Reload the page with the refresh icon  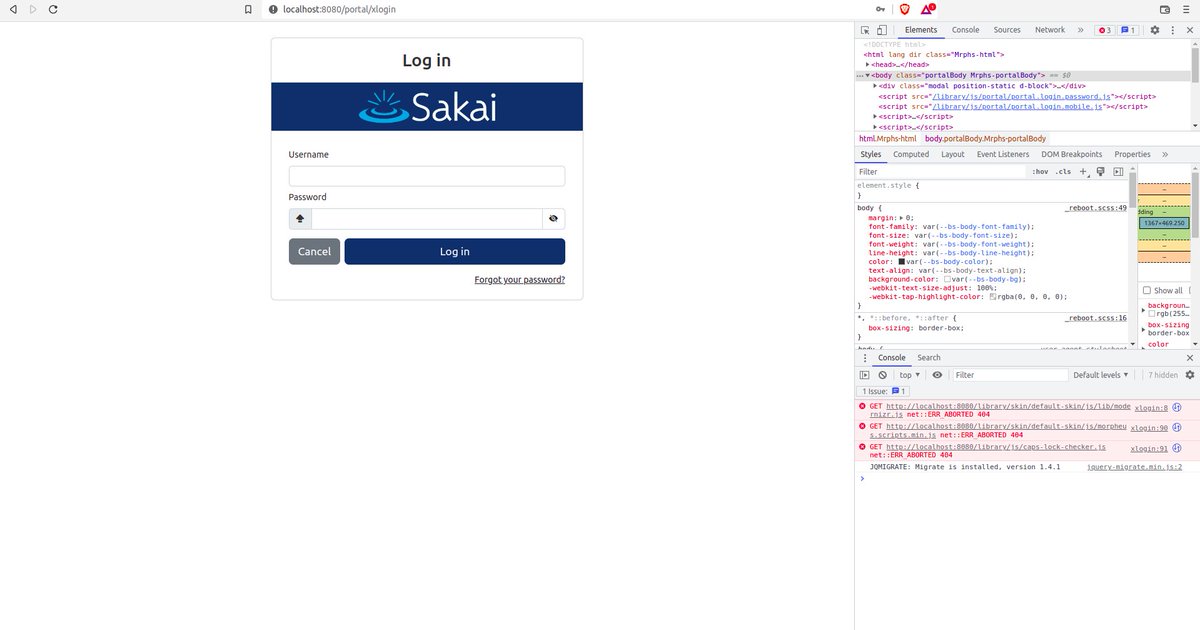point(52,9)
